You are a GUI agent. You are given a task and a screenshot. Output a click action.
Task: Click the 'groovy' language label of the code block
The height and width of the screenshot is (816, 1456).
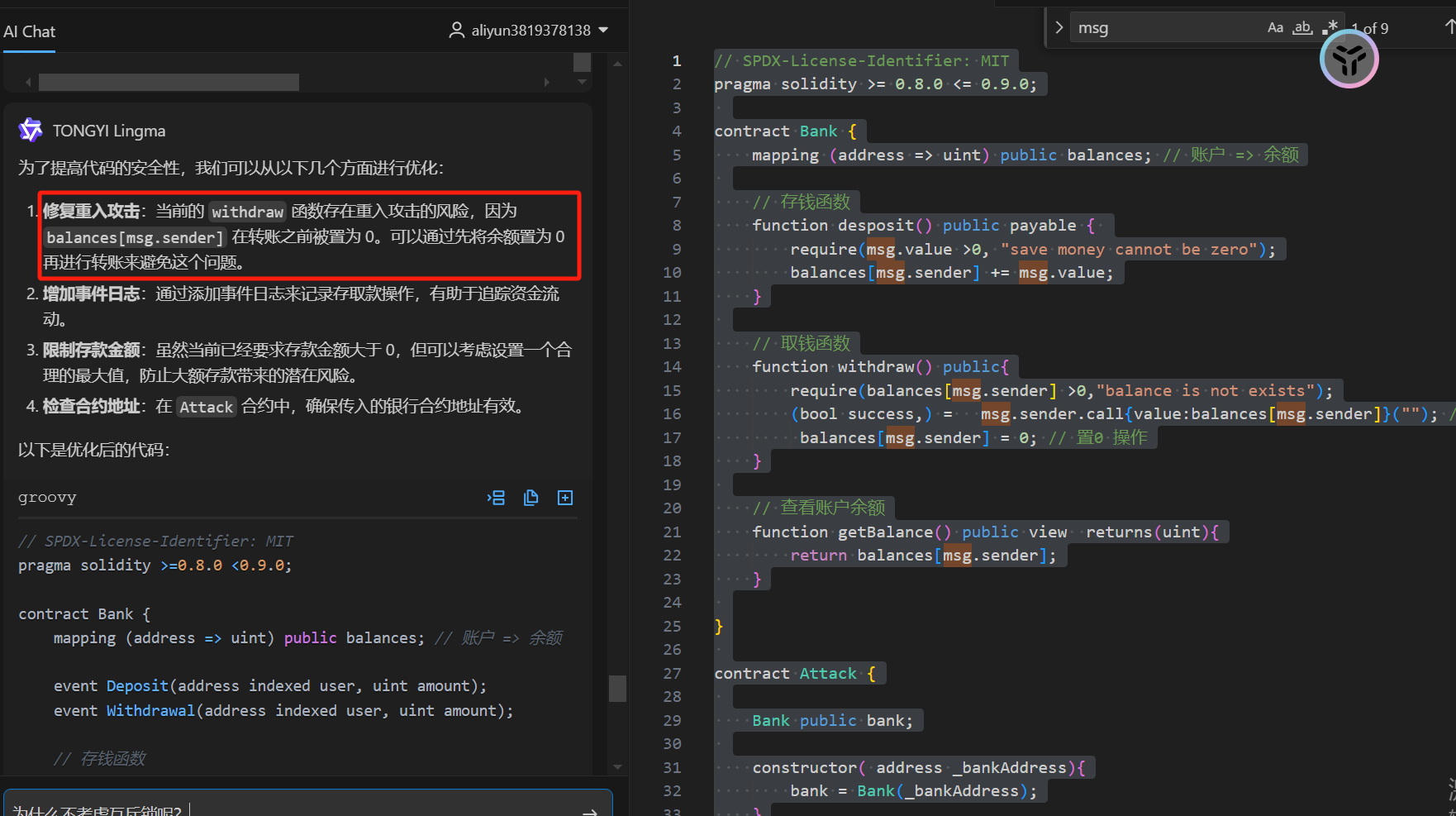47,497
